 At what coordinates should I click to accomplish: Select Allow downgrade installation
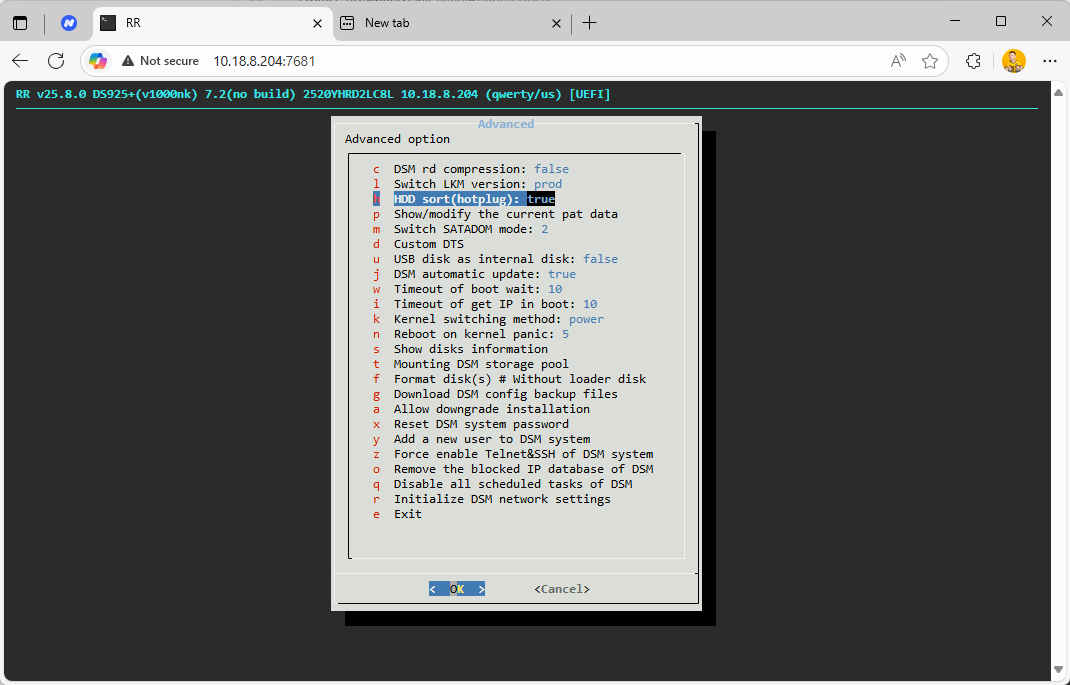[x=482, y=409]
